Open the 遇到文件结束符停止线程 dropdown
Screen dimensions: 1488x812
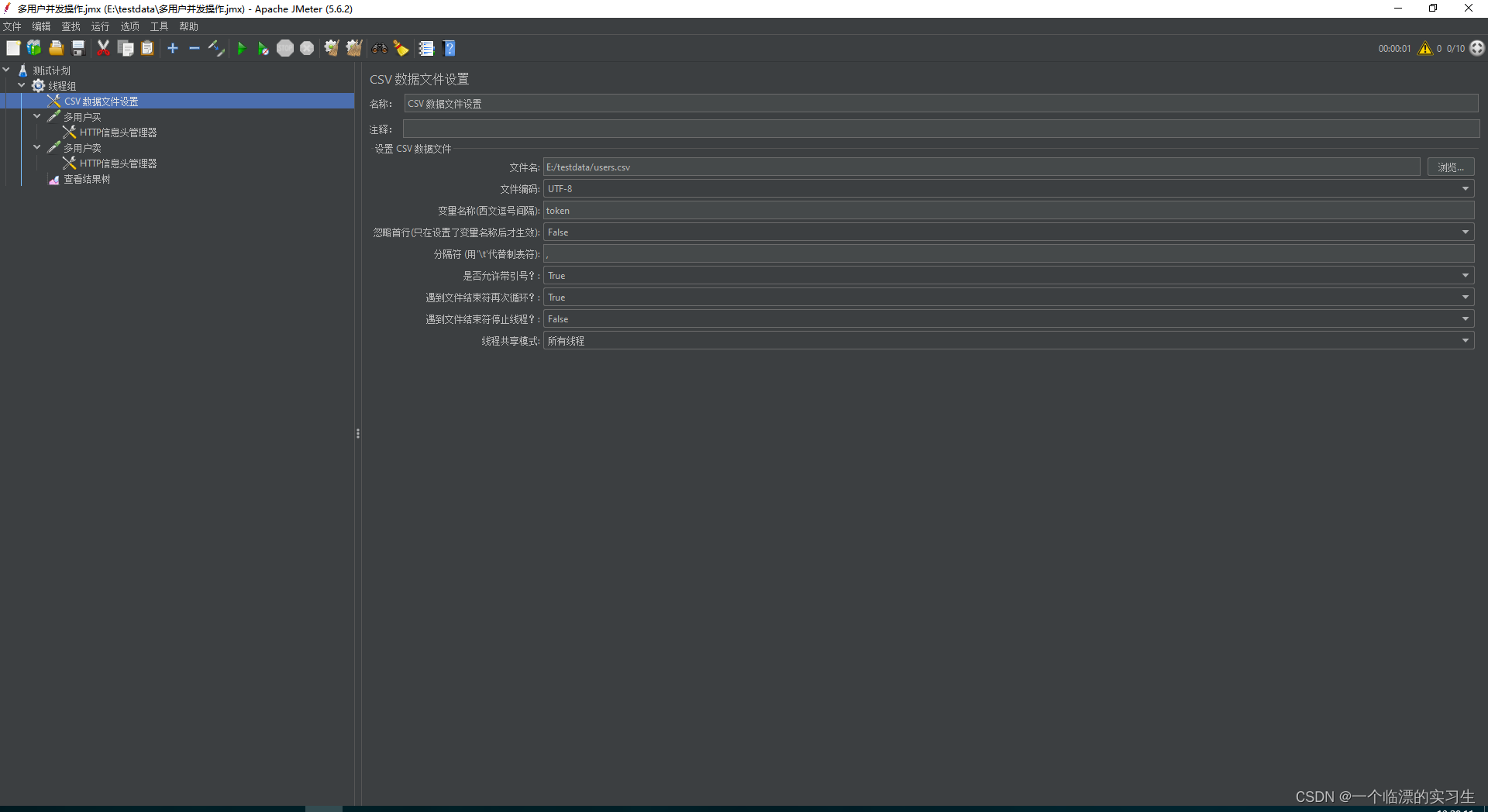coord(1008,319)
